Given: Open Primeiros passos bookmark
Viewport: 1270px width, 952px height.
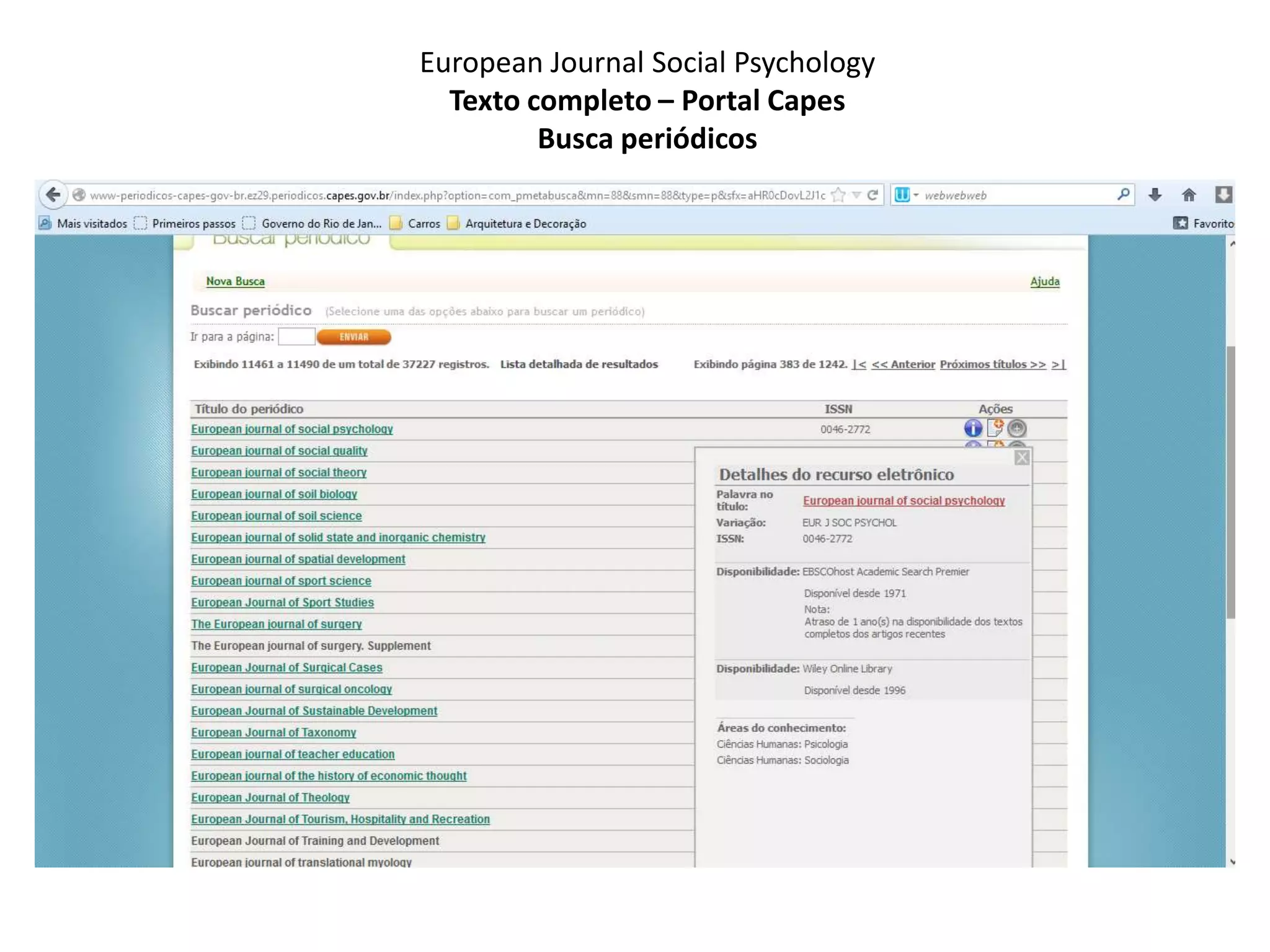Looking at the screenshot, I should click(185, 224).
